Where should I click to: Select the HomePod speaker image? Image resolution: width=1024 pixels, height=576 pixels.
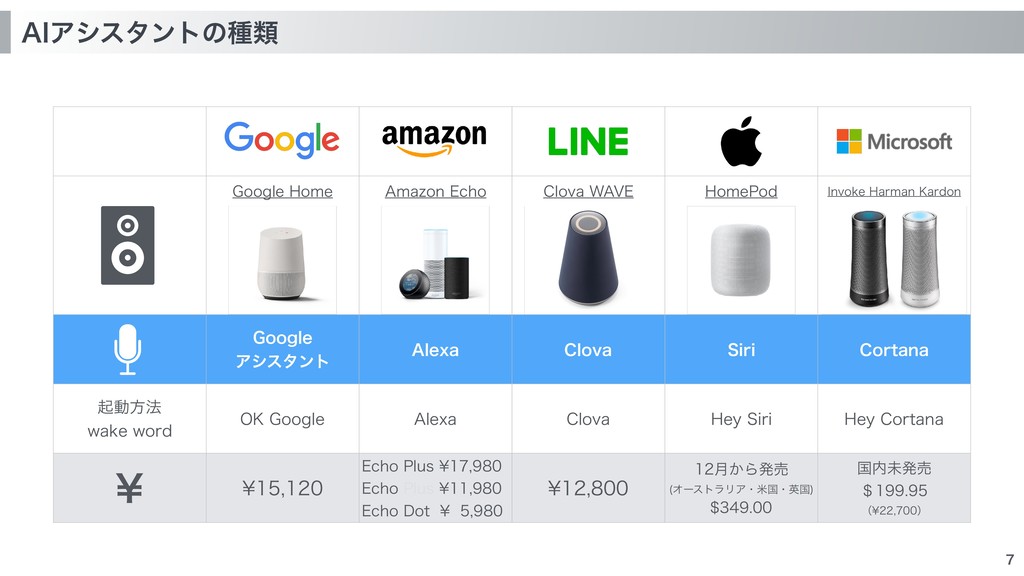point(741,260)
